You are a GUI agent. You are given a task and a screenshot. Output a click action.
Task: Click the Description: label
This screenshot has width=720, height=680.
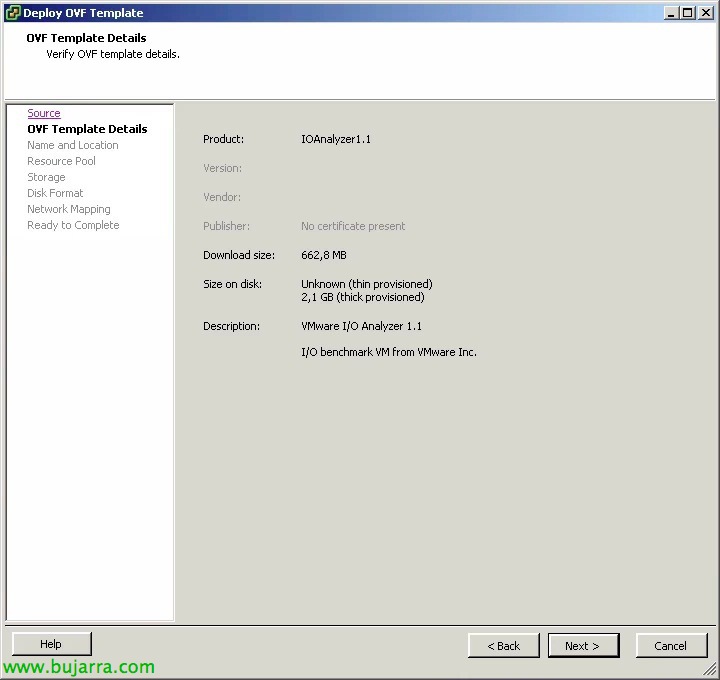(x=231, y=326)
